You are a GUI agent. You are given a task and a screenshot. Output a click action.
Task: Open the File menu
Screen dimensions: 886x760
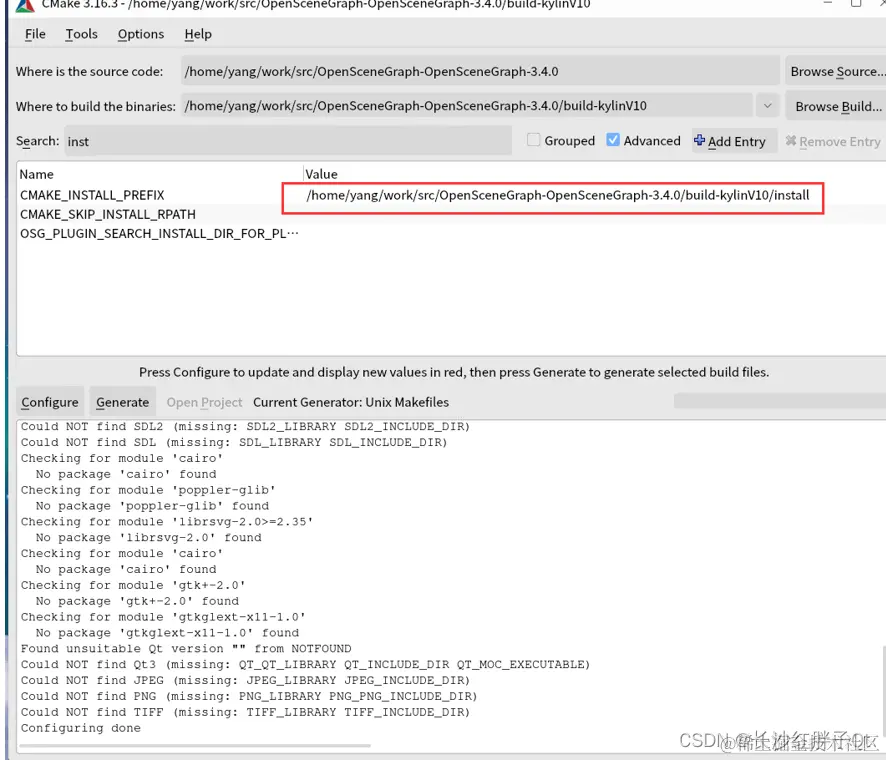click(x=35, y=34)
